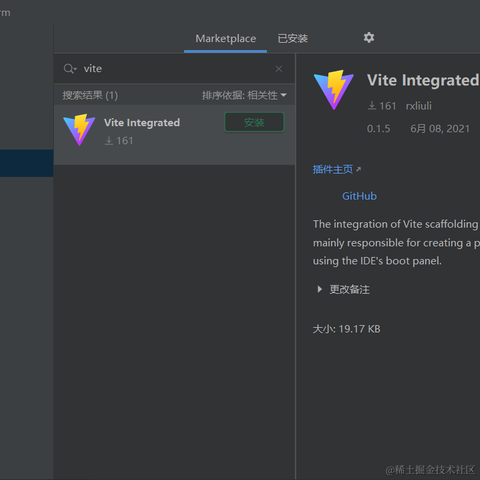Focus the plugin search field containing vite
The image size is (480, 480).
point(174,69)
